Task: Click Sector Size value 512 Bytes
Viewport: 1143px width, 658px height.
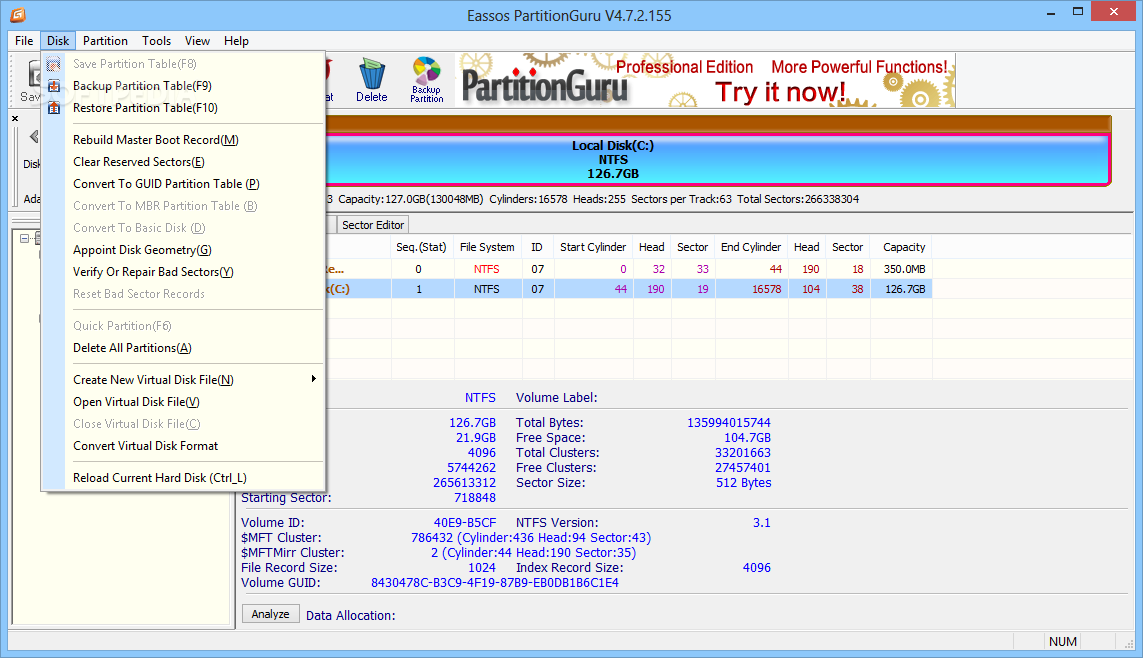Action: [743, 482]
